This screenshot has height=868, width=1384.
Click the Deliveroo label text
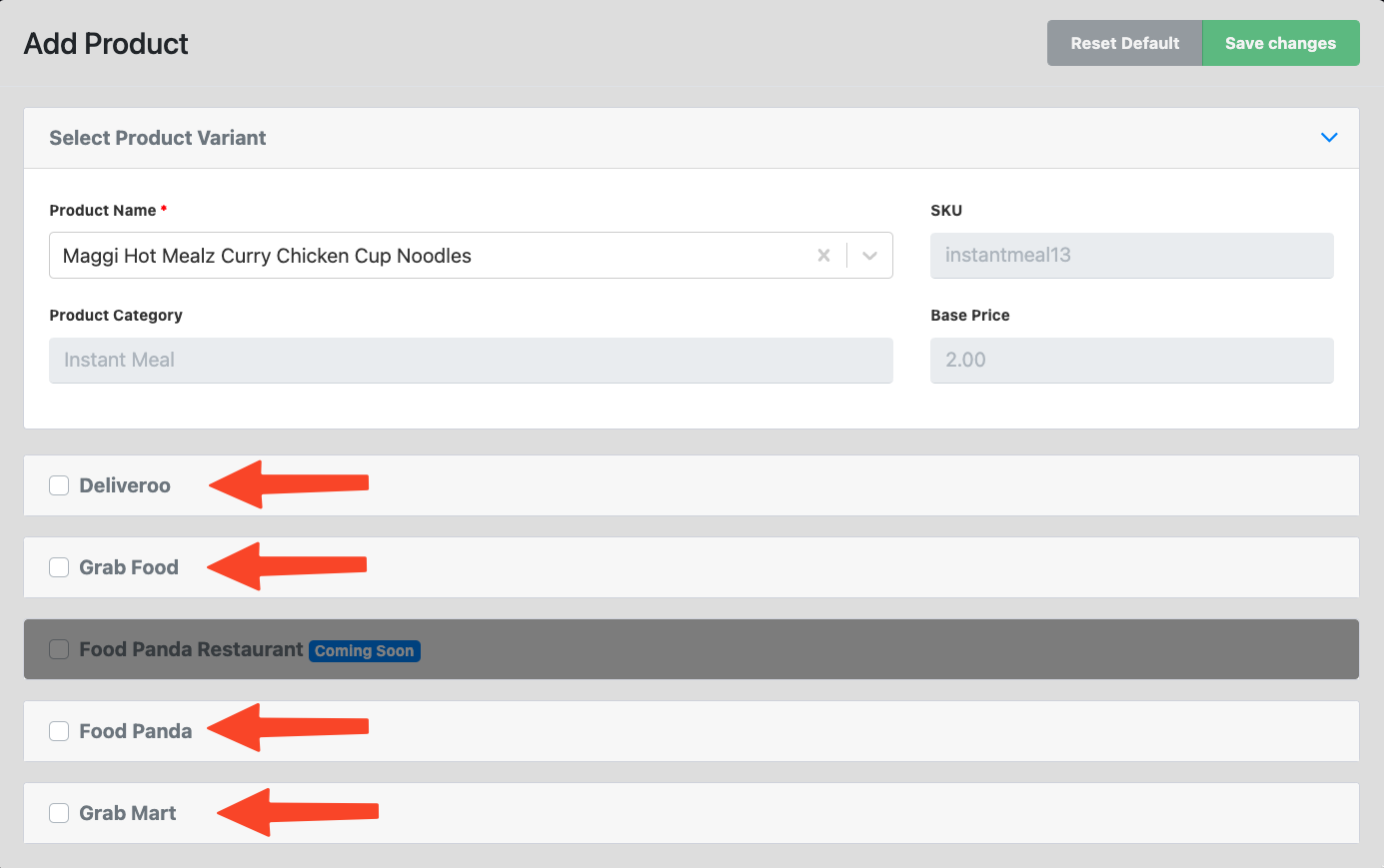click(x=125, y=485)
